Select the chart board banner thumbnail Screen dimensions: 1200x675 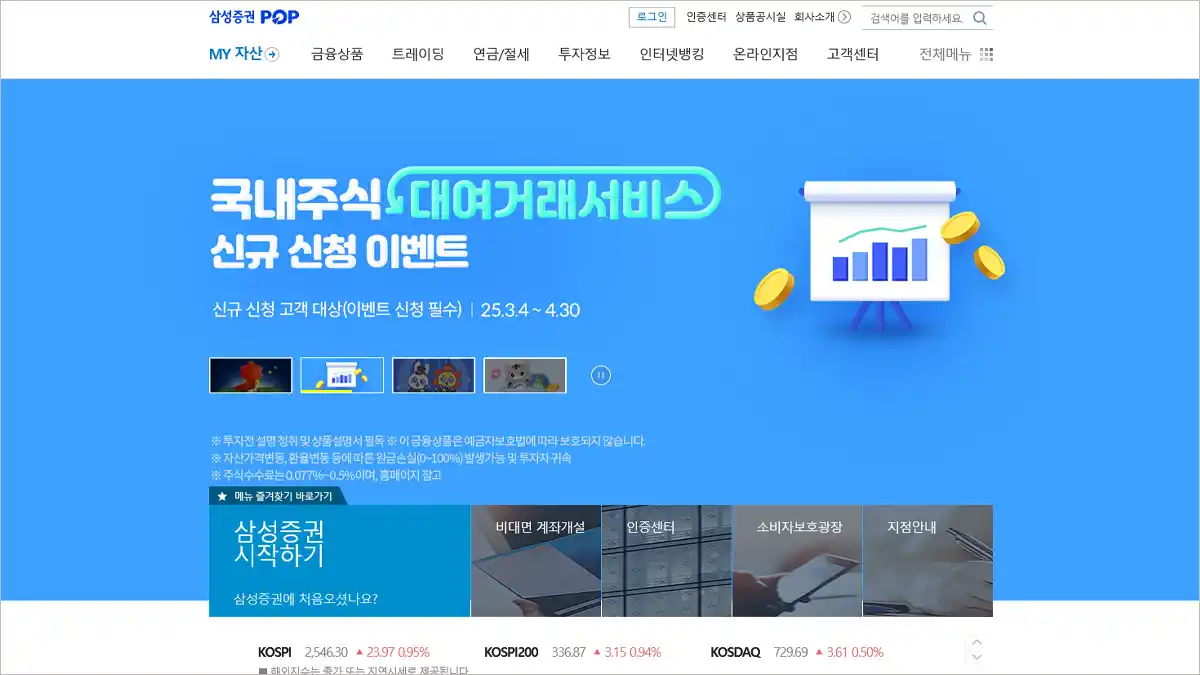[x=342, y=375]
